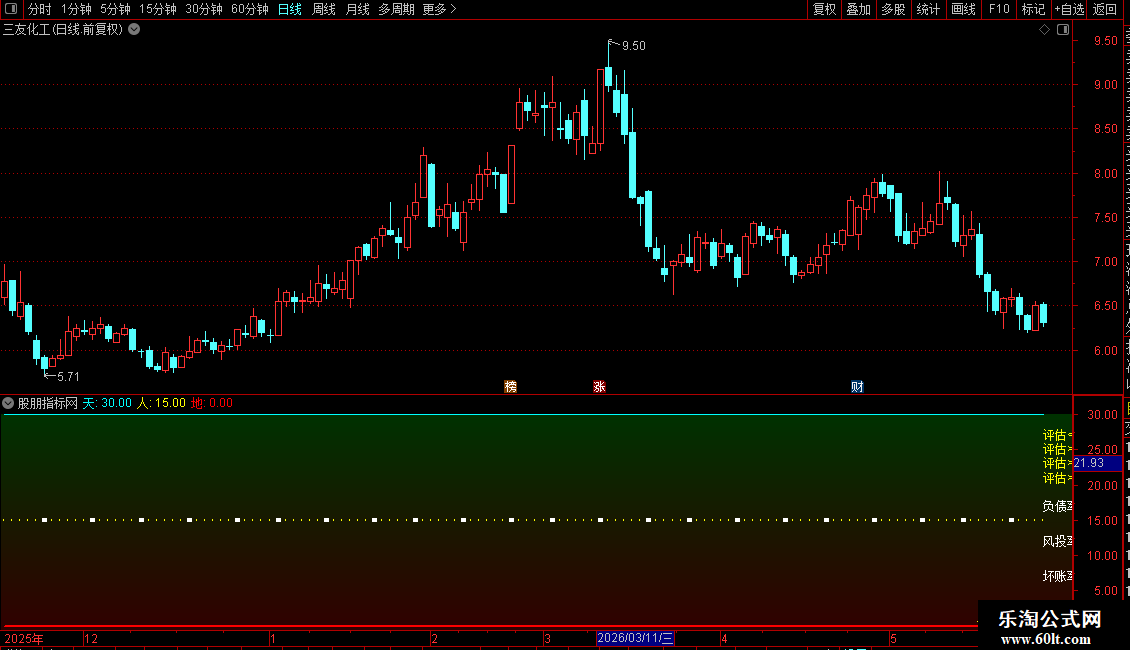The width and height of the screenshot is (1130, 650).
Task: Click the 叠加 overlay button
Action: pyautogui.click(x=859, y=9)
